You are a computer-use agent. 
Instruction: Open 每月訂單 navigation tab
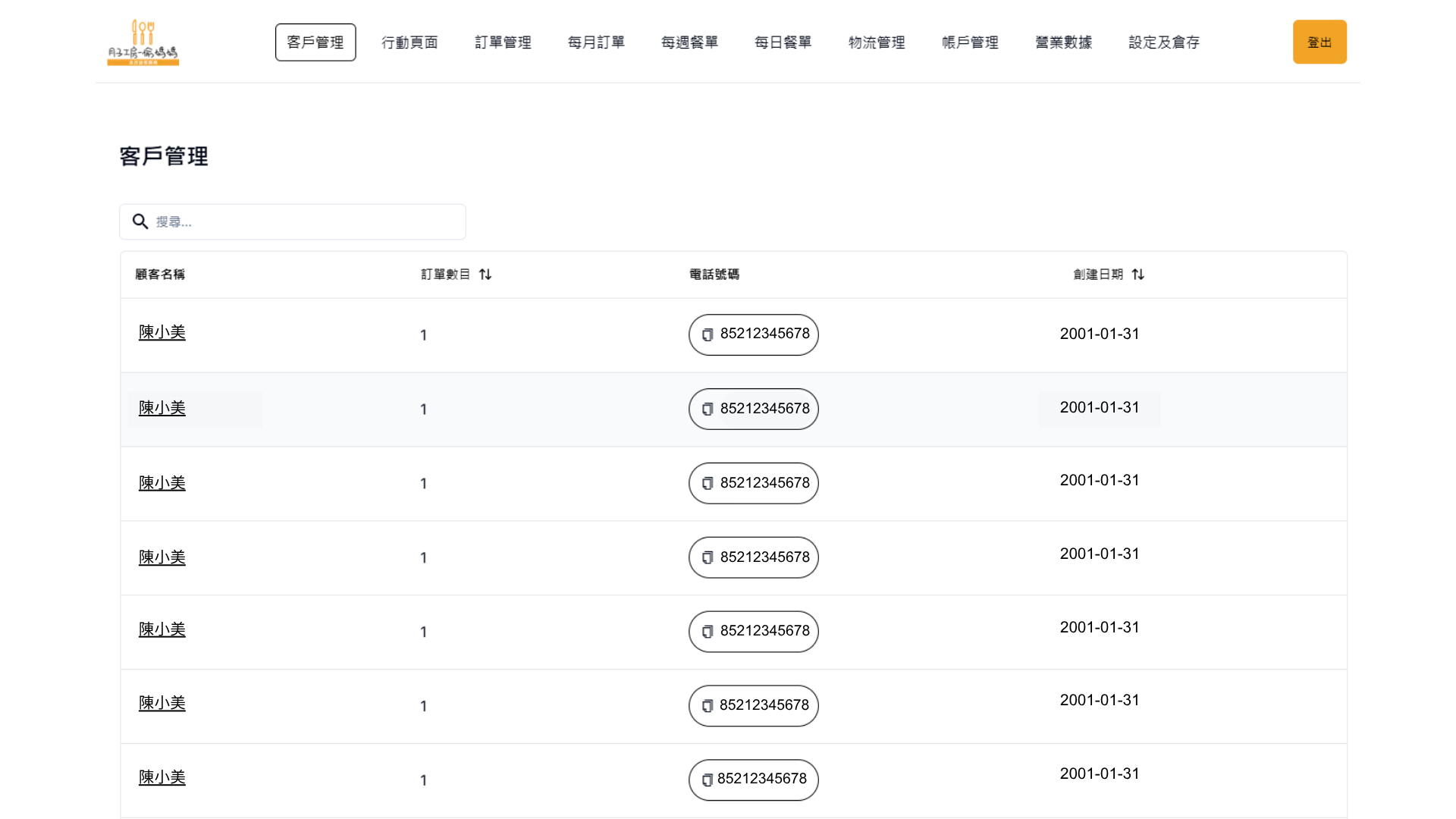coord(596,42)
